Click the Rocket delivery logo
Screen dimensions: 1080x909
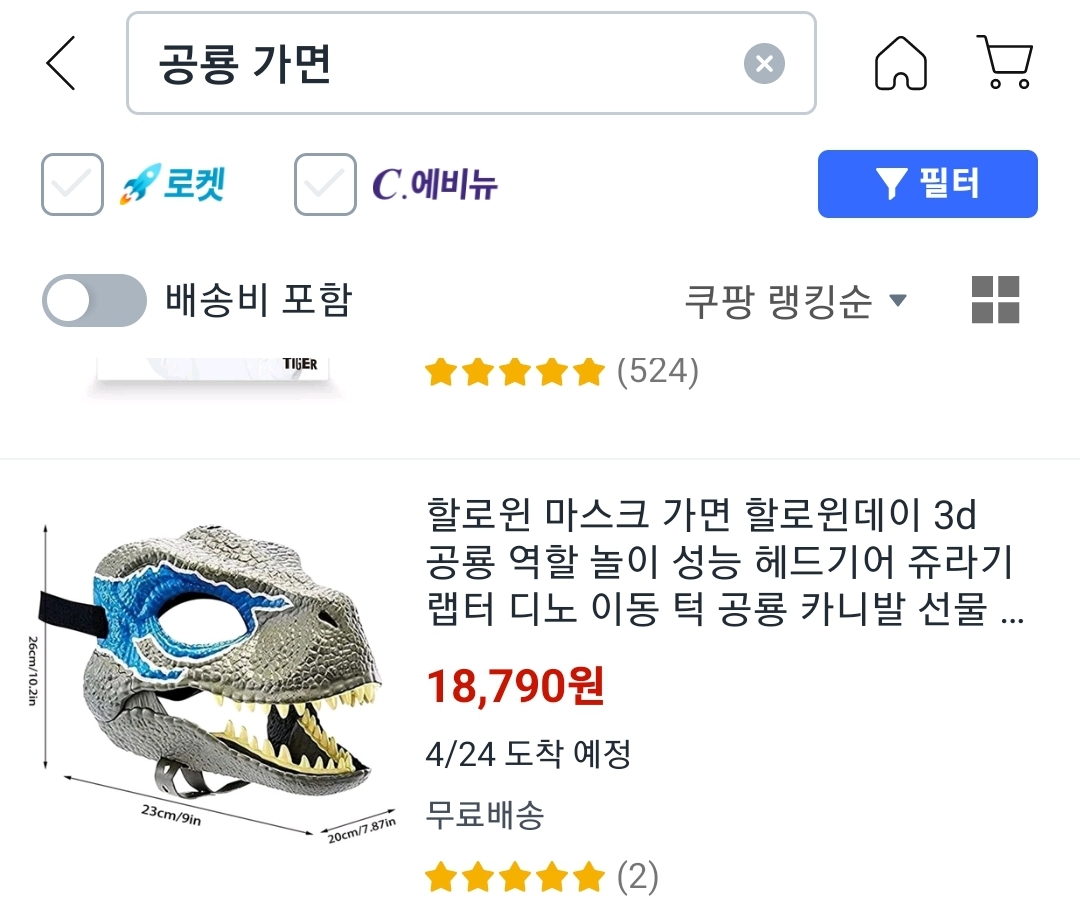point(173,185)
